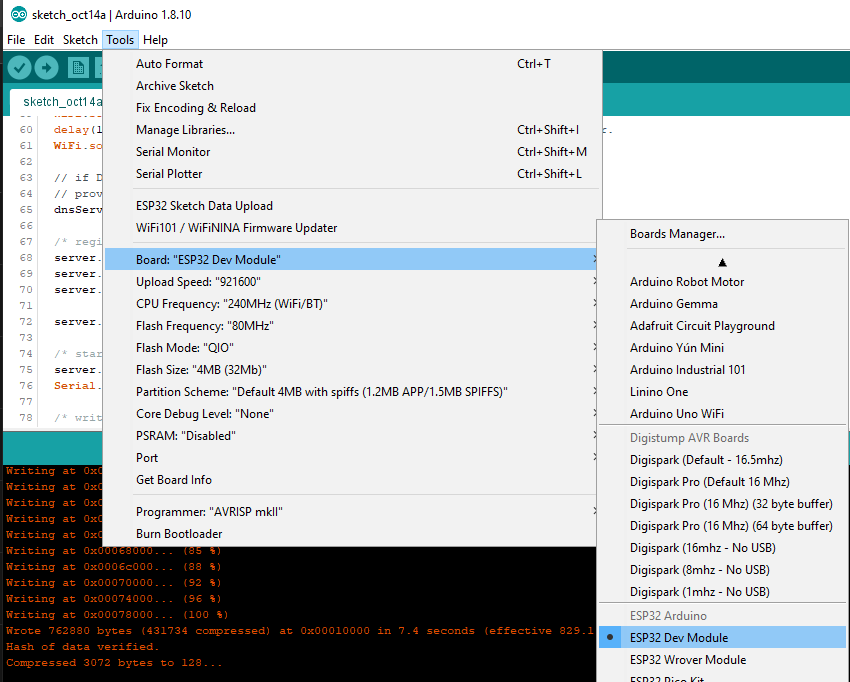Click console line "Compressed 3072 bytes to 128..."
850x682 pixels.
[114, 663]
